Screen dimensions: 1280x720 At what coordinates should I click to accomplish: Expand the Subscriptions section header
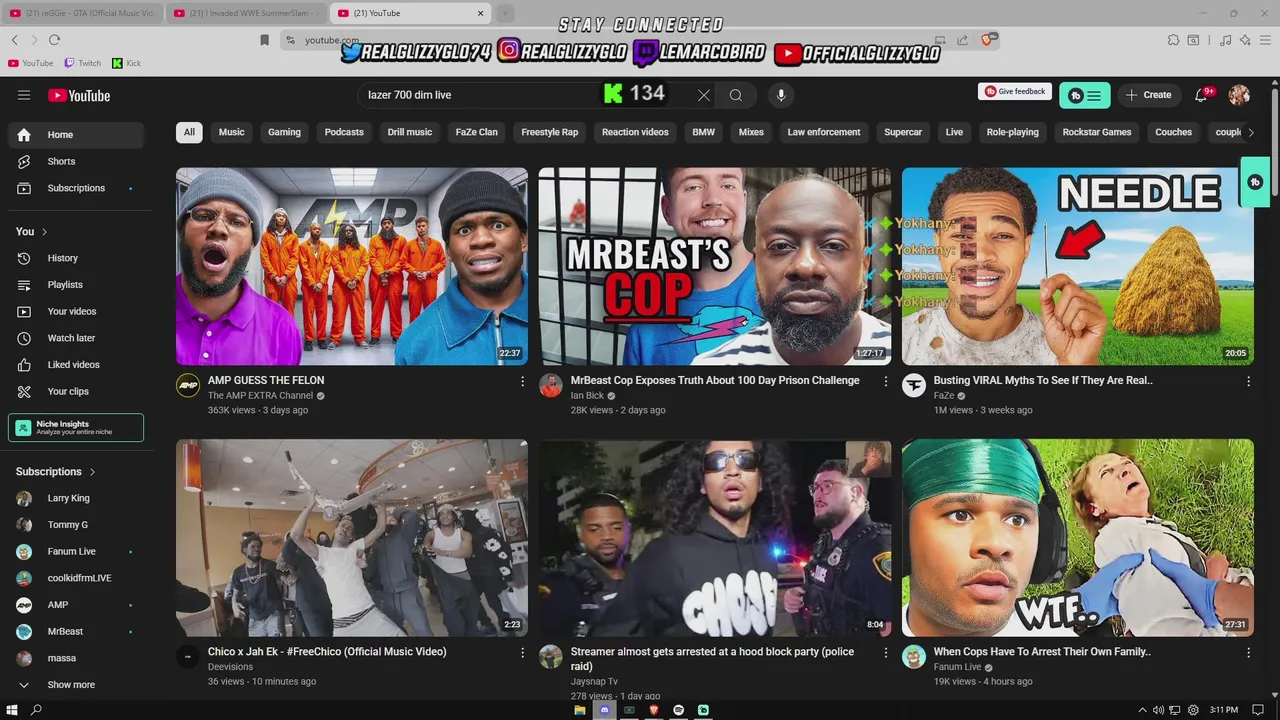(x=56, y=472)
